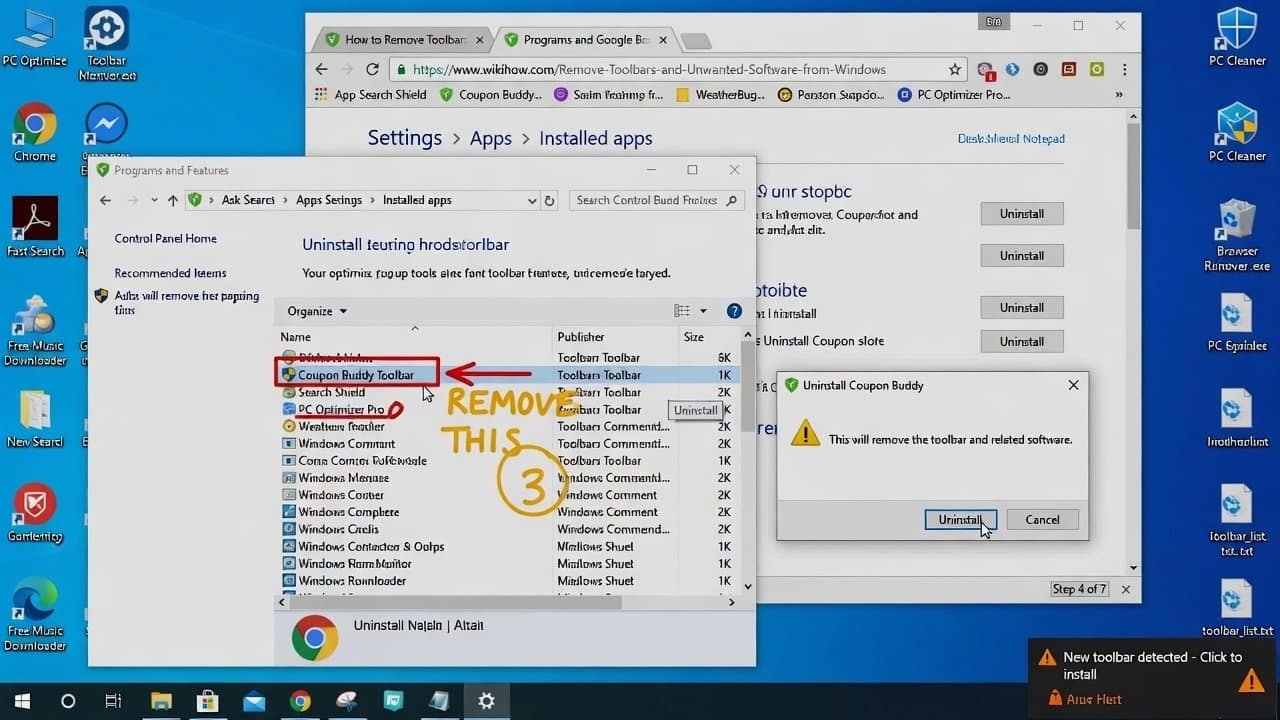Image resolution: width=1280 pixels, height=720 pixels.
Task: Open the Windows Start menu
Action: 22,701
